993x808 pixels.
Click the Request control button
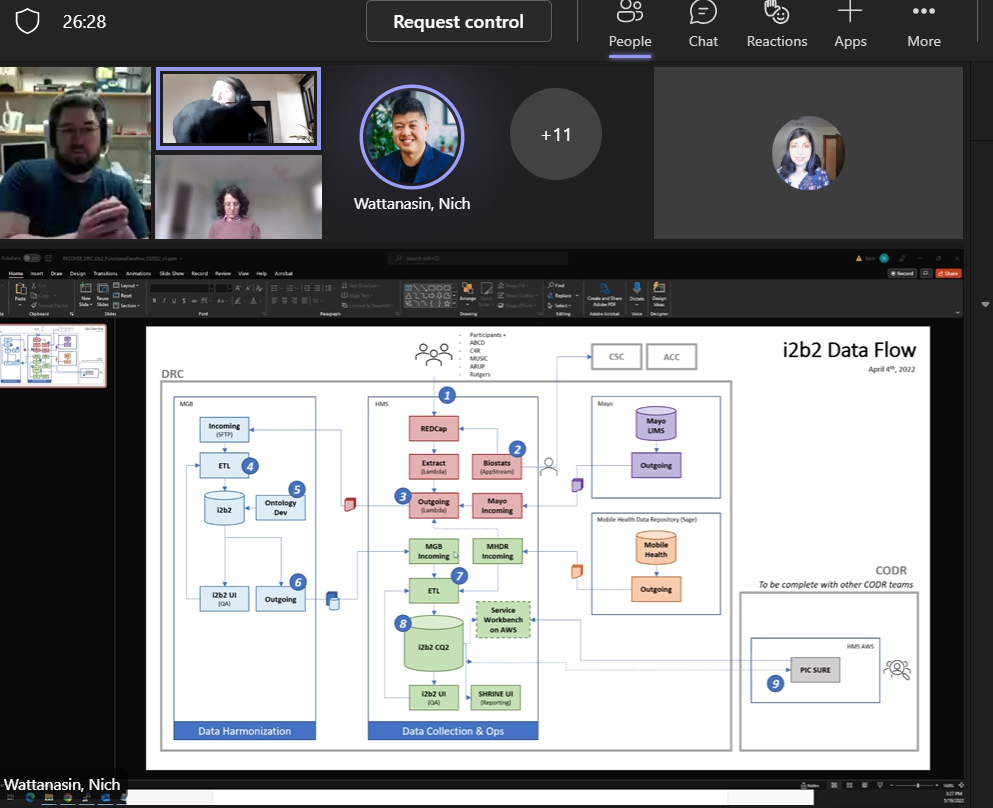click(x=458, y=22)
